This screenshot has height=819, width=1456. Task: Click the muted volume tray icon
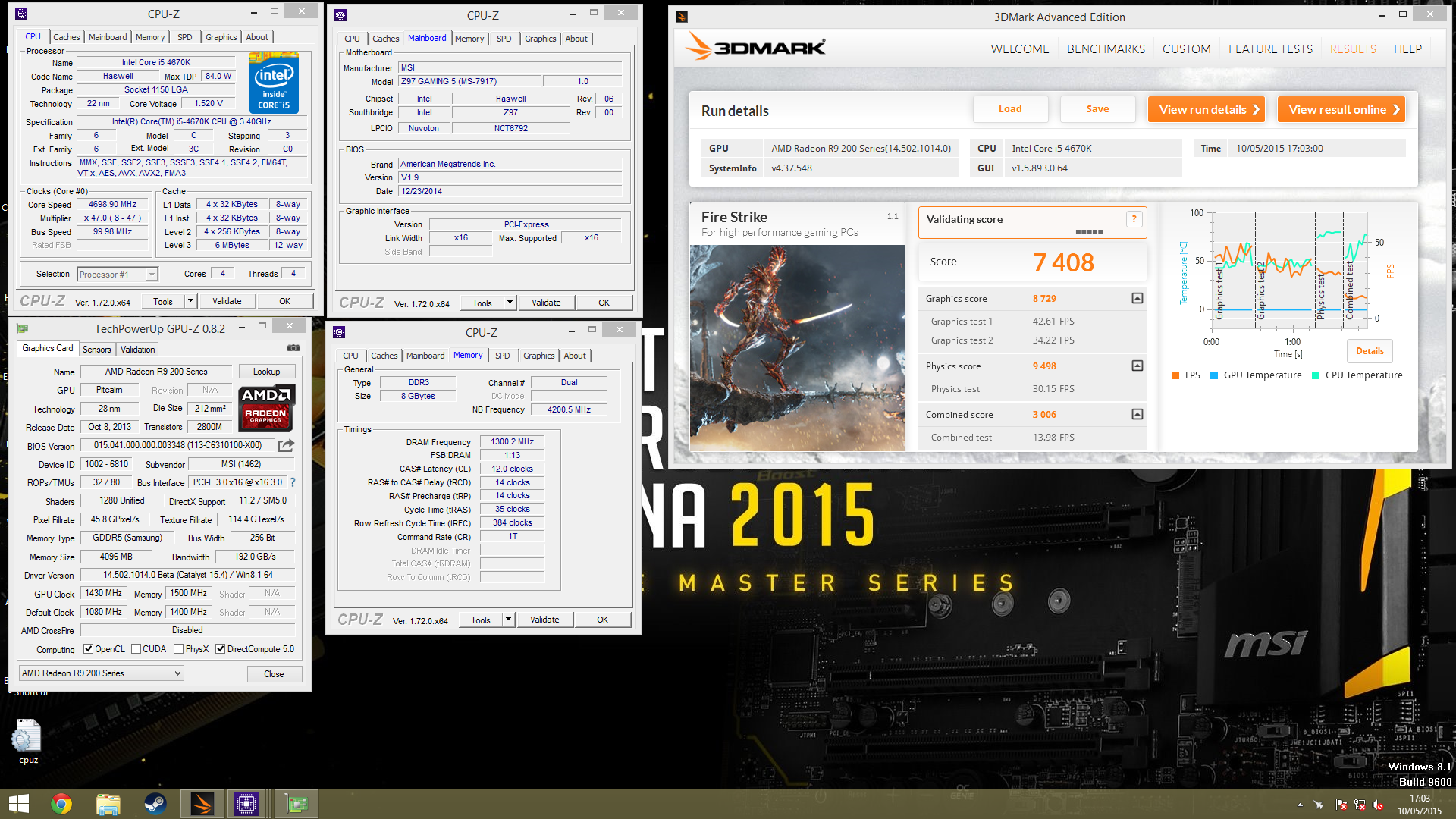click(x=1378, y=805)
